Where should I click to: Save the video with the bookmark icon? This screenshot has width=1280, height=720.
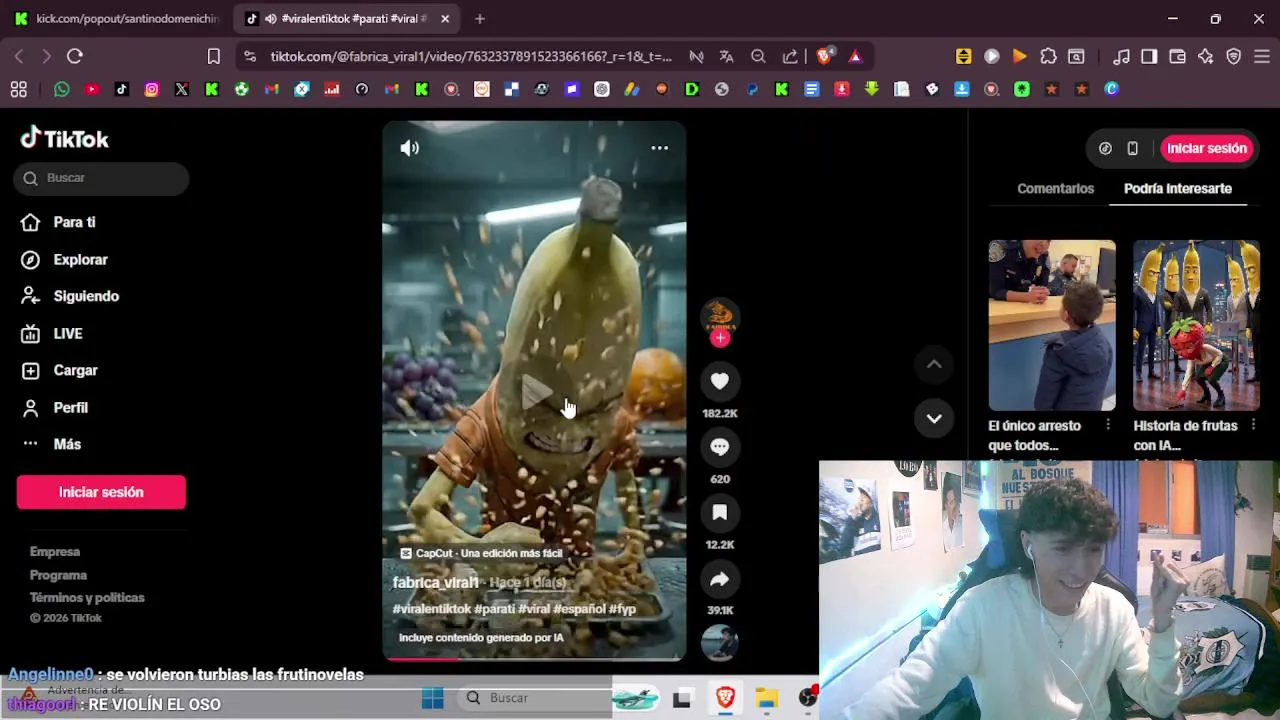point(720,513)
